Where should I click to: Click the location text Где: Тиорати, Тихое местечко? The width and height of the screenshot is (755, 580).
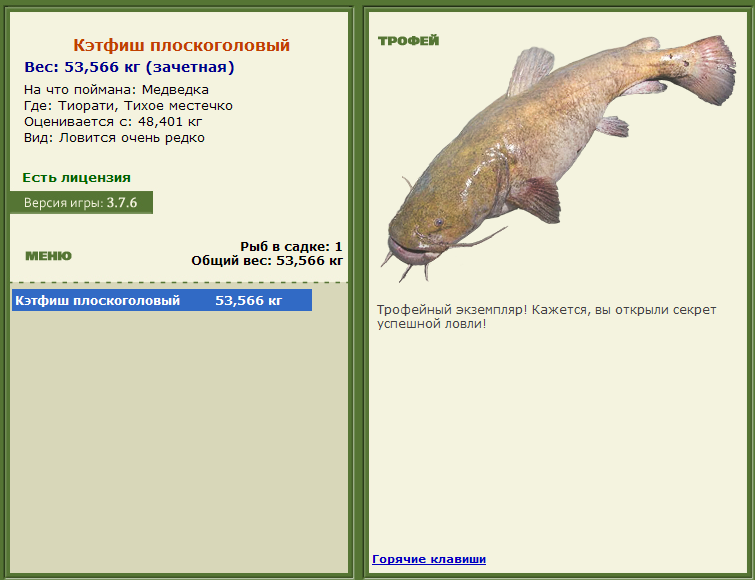[128, 105]
